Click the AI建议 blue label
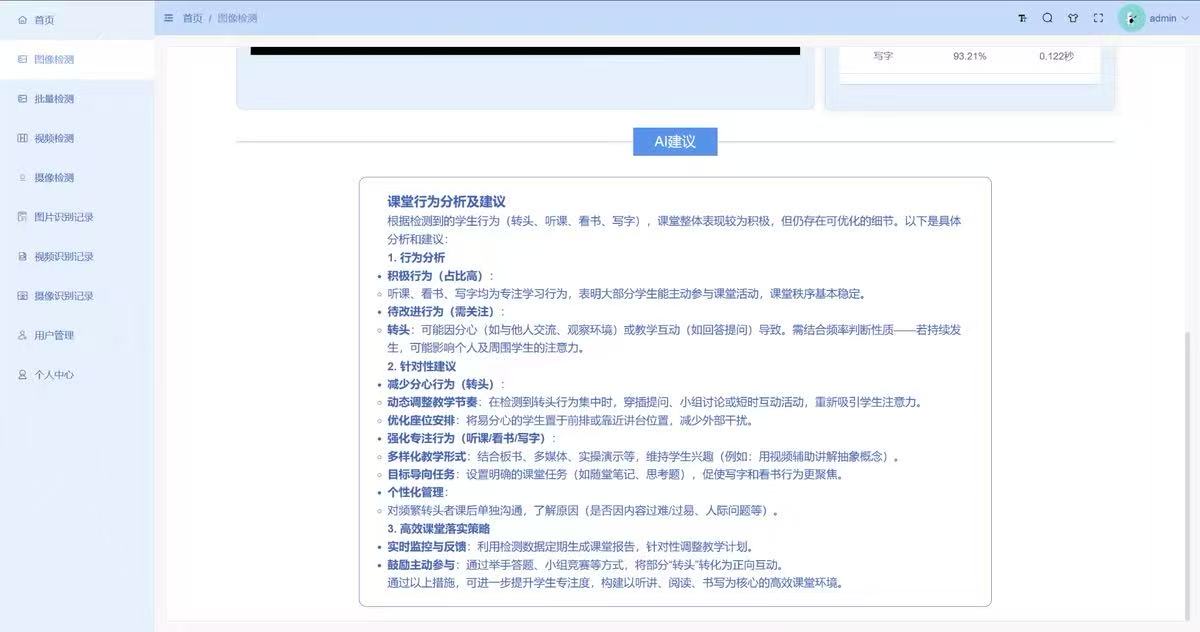The width and height of the screenshot is (1200, 632). [675, 142]
